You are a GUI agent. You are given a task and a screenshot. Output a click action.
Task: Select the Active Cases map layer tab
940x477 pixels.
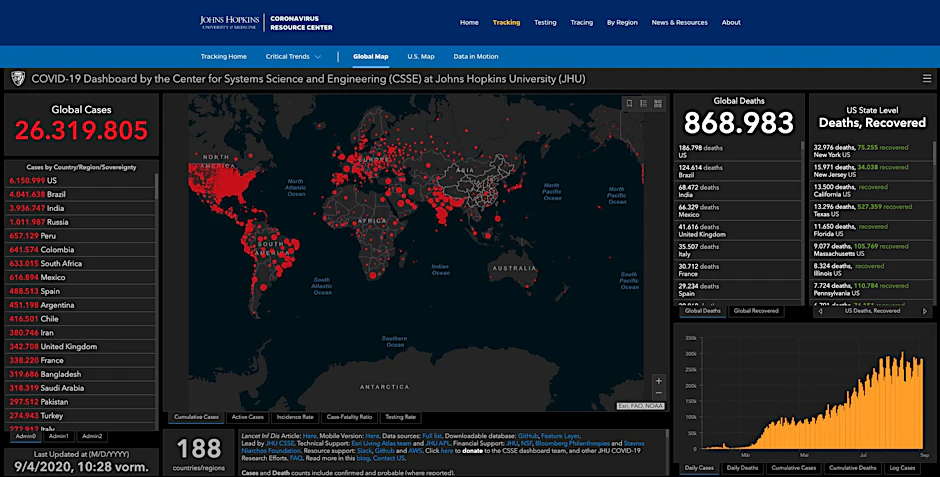click(248, 417)
